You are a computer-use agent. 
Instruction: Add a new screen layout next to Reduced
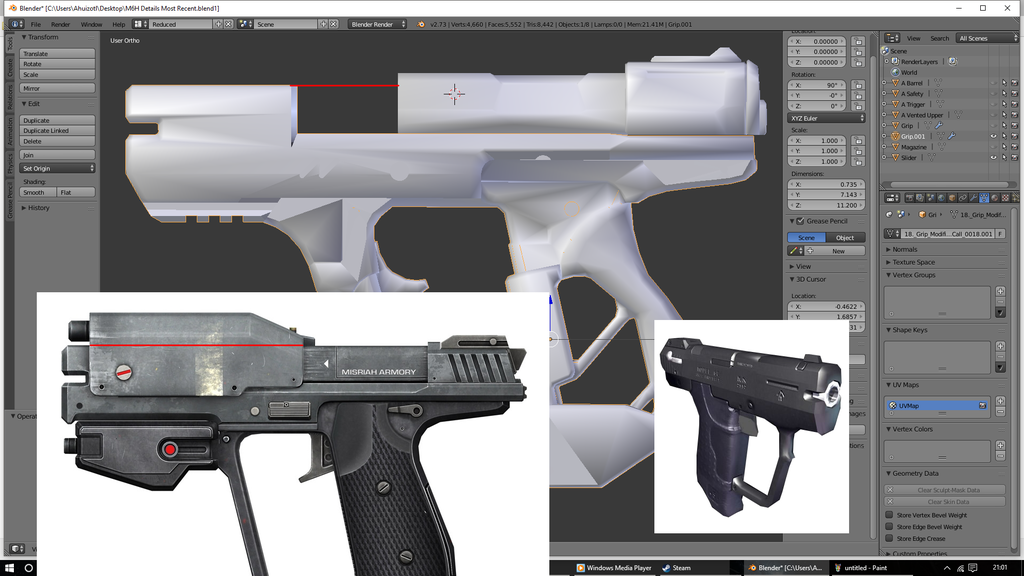coord(219,24)
